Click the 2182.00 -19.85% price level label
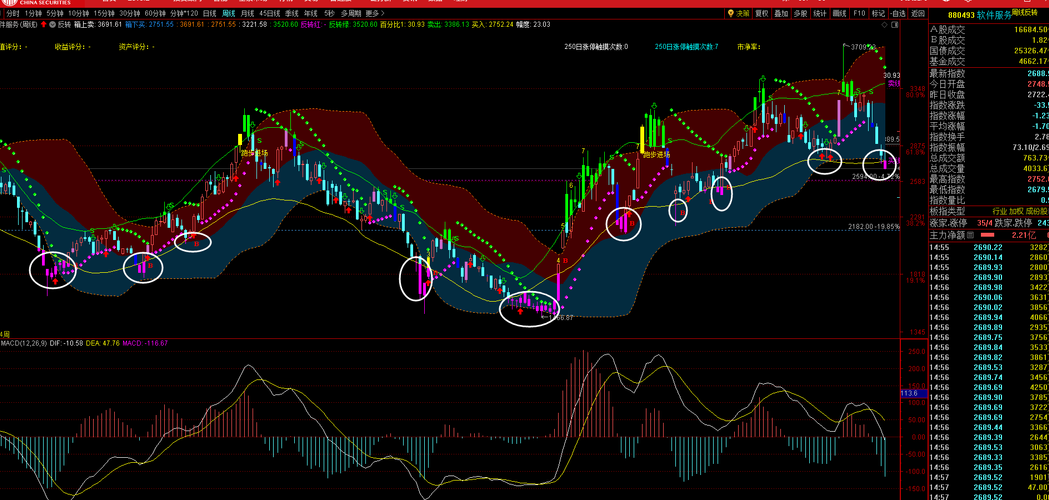The width and height of the screenshot is (1049, 500). (874, 226)
